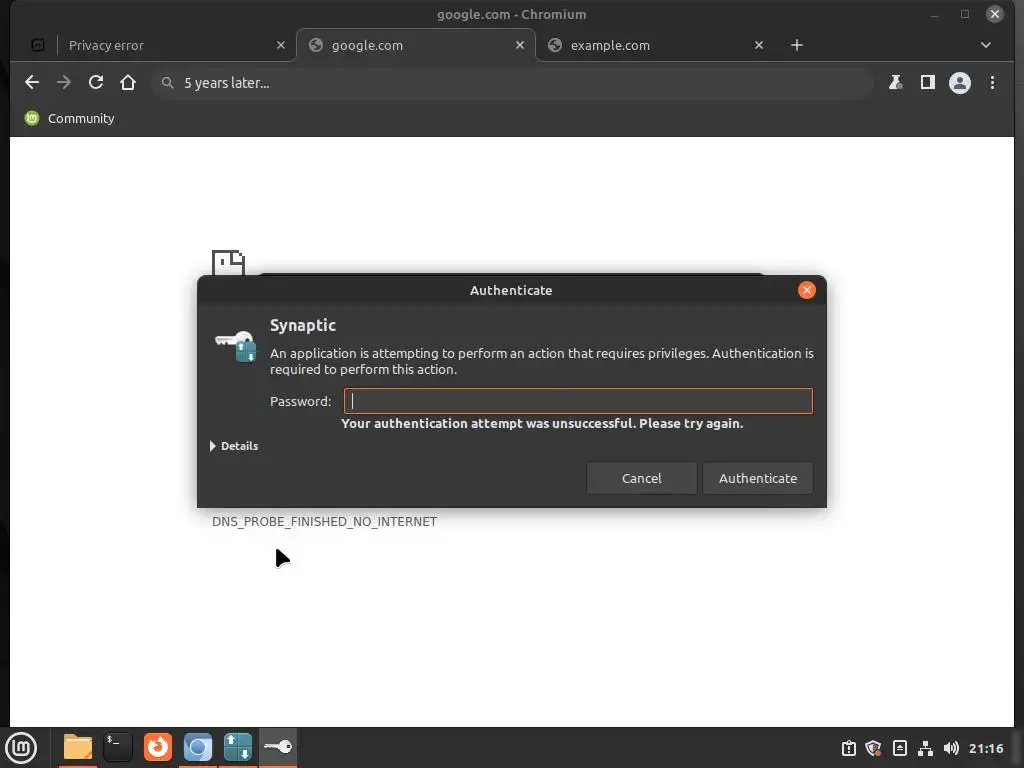This screenshot has height=768, width=1024.
Task: Click the Chromium experiments flask icon
Action: pos(895,82)
